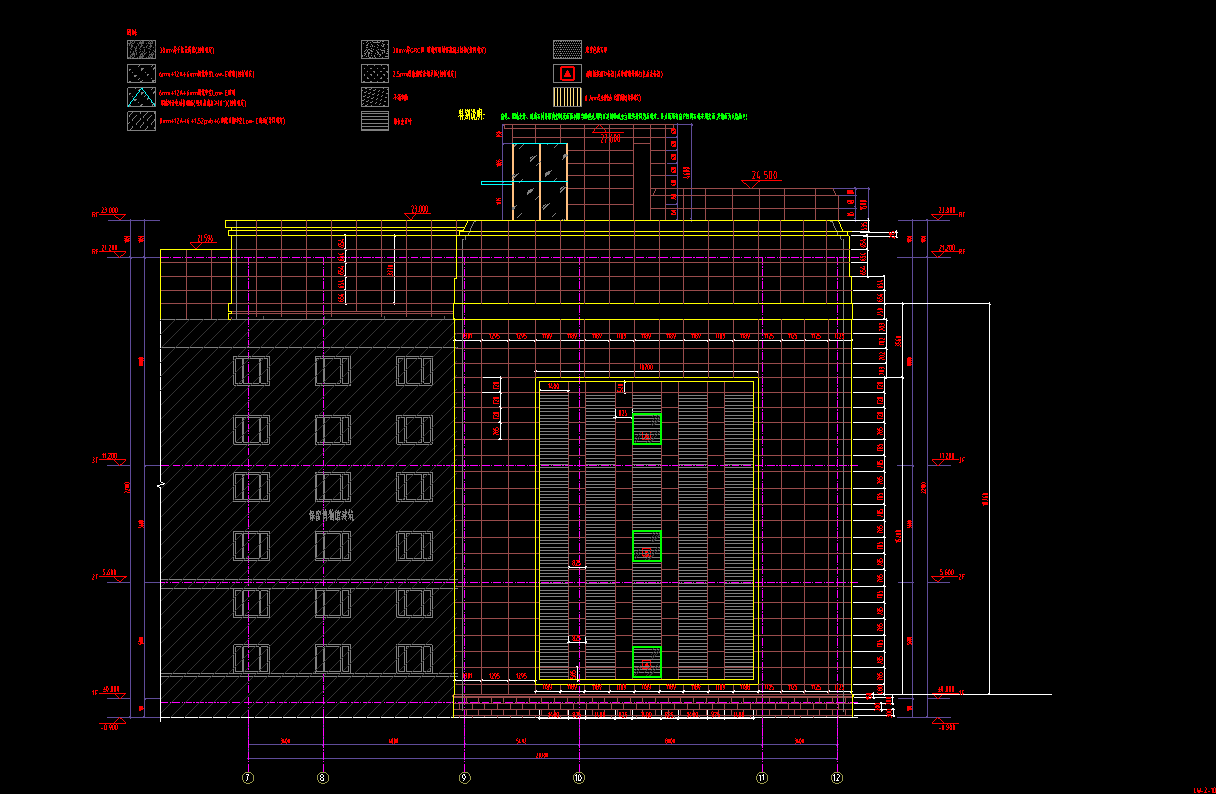The image size is (1216, 794).
Task: Select the axis bubble labeled 8
Action: 322,777
